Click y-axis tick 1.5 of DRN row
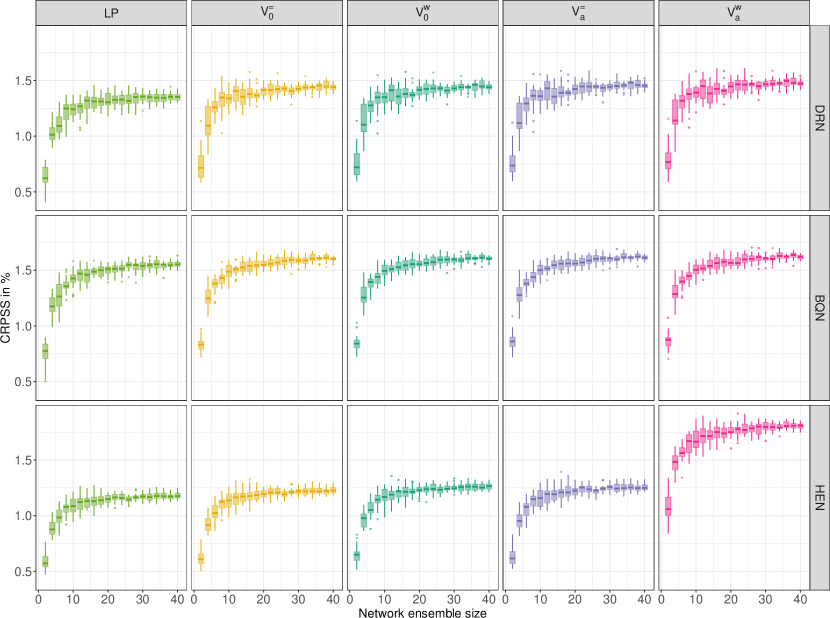This screenshot has height=618, width=830. 24,80
